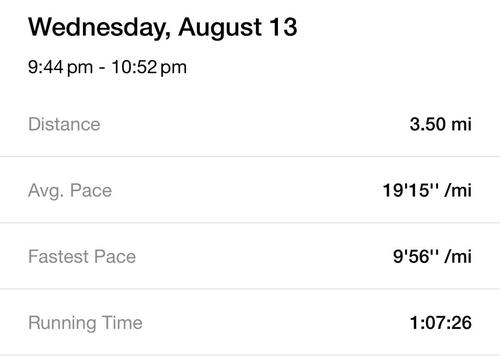Screen dimensions: 500x363
Task: Click the 1:07:26 running time value
Action: click(440, 323)
